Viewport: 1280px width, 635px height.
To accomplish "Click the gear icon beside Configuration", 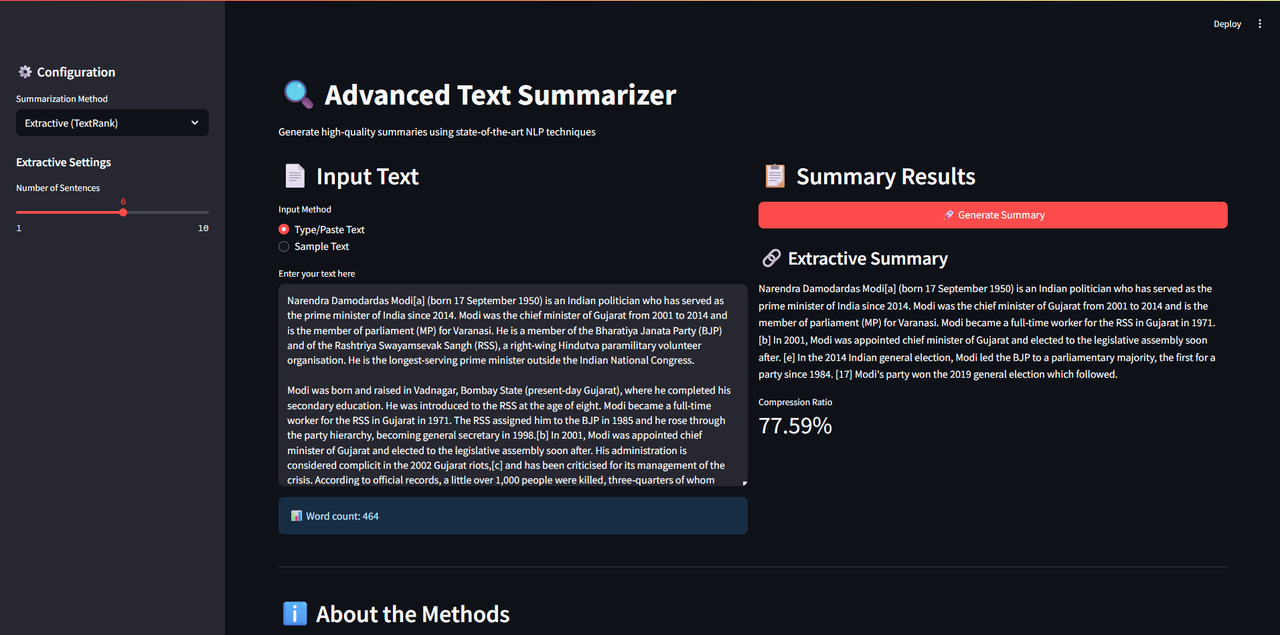I will pos(24,71).
